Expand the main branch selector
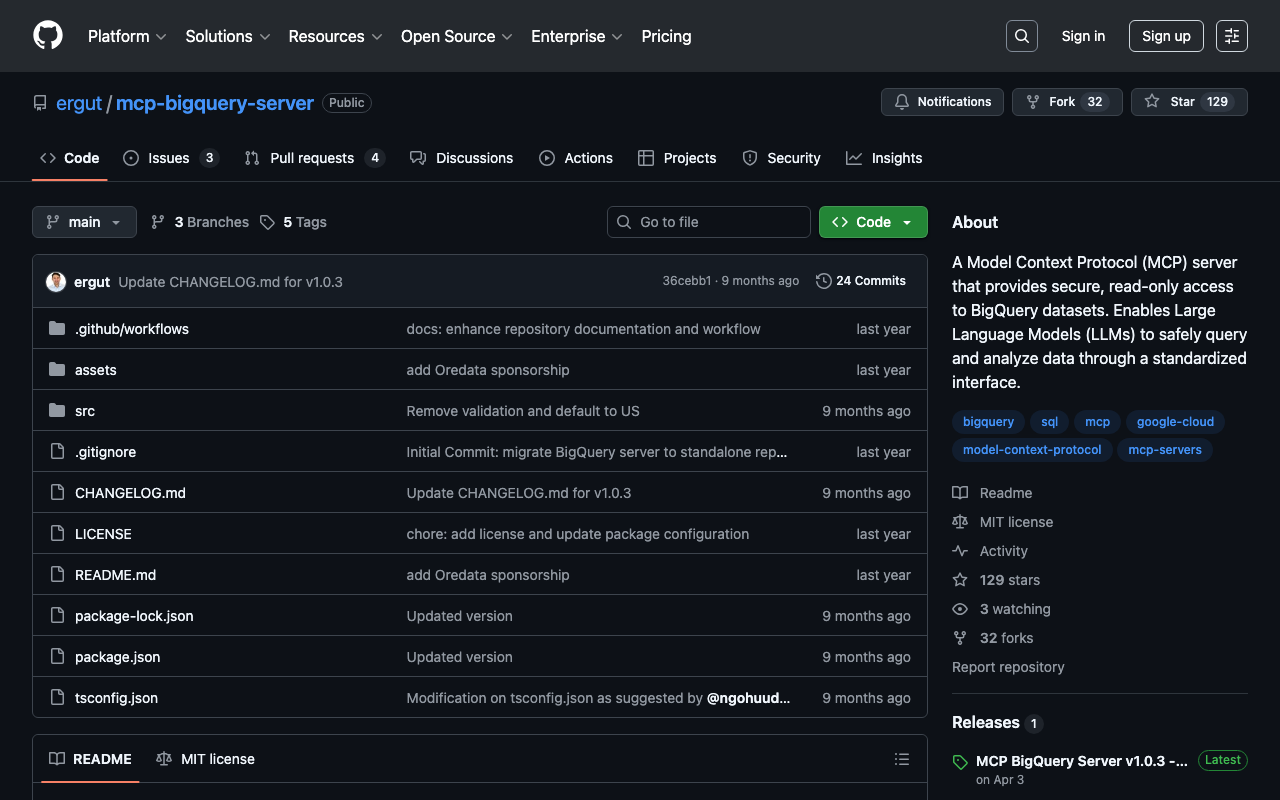 click(x=84, y=222)
